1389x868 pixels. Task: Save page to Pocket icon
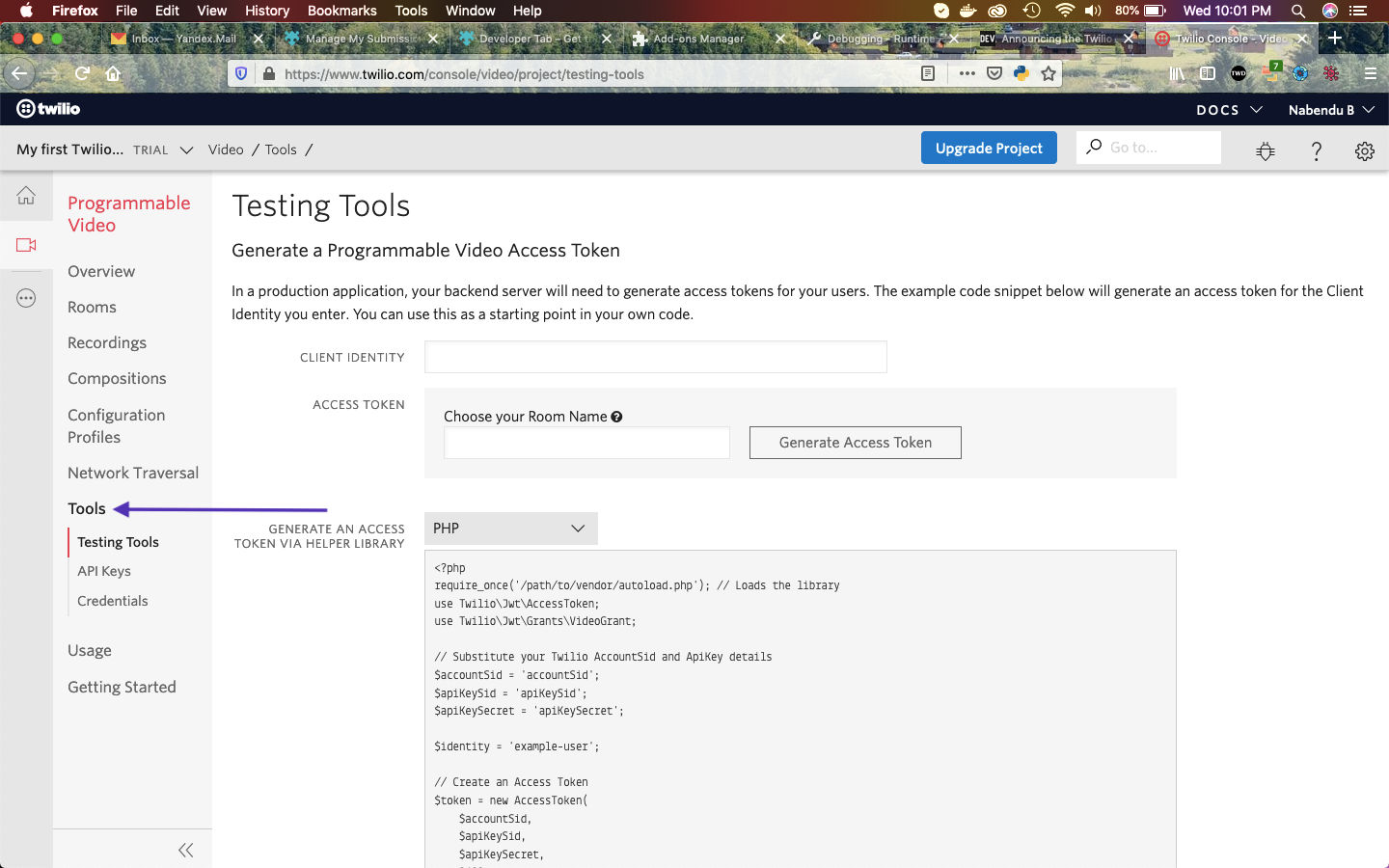pos(994,73)
